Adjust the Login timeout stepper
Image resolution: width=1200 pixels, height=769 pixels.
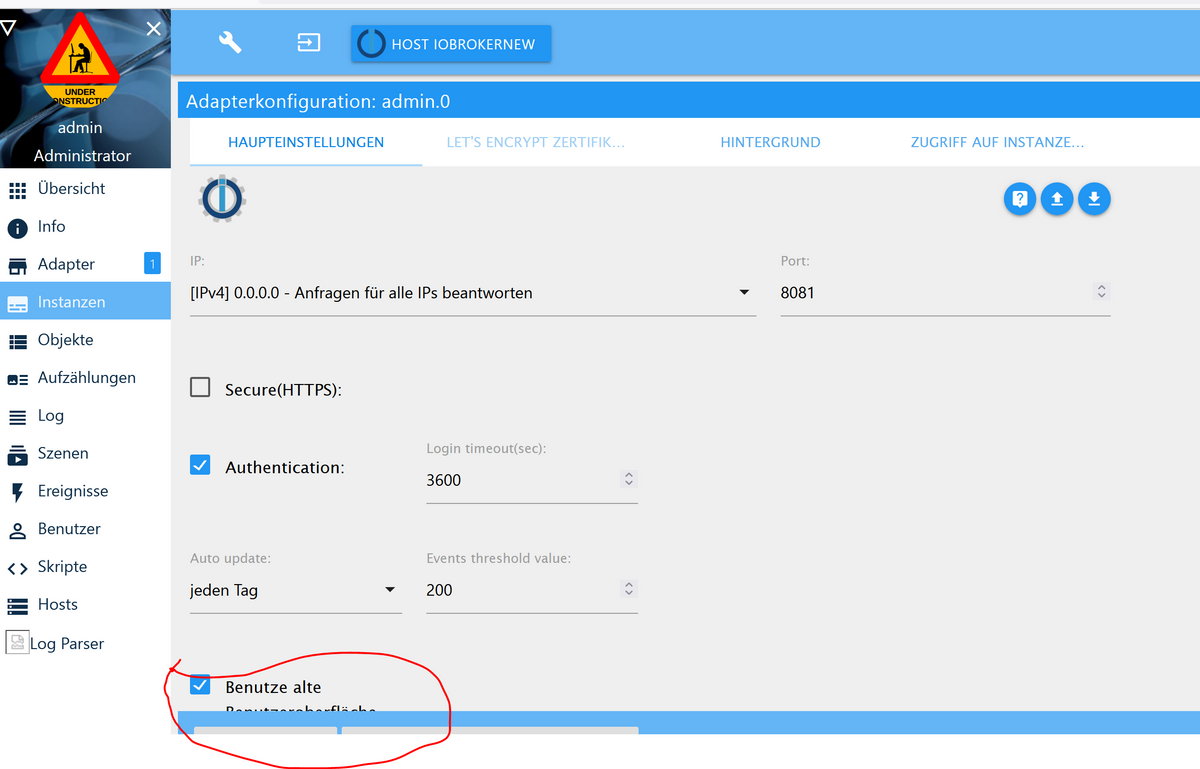[629, 480]
